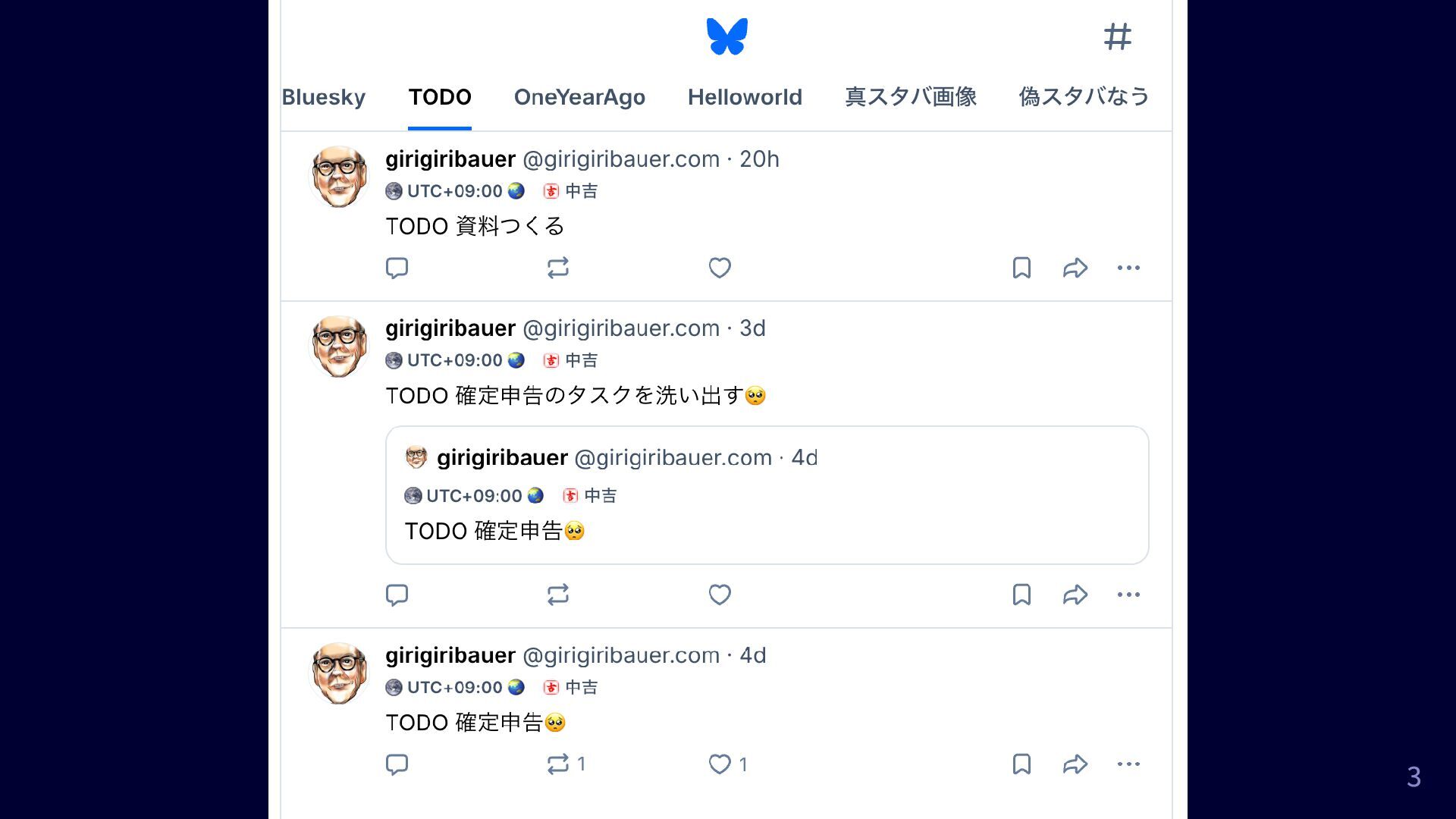Reply to the 資料つくる post
Image resolution: width=1456 pixels, height=819 pixels.
pos(397,268)
